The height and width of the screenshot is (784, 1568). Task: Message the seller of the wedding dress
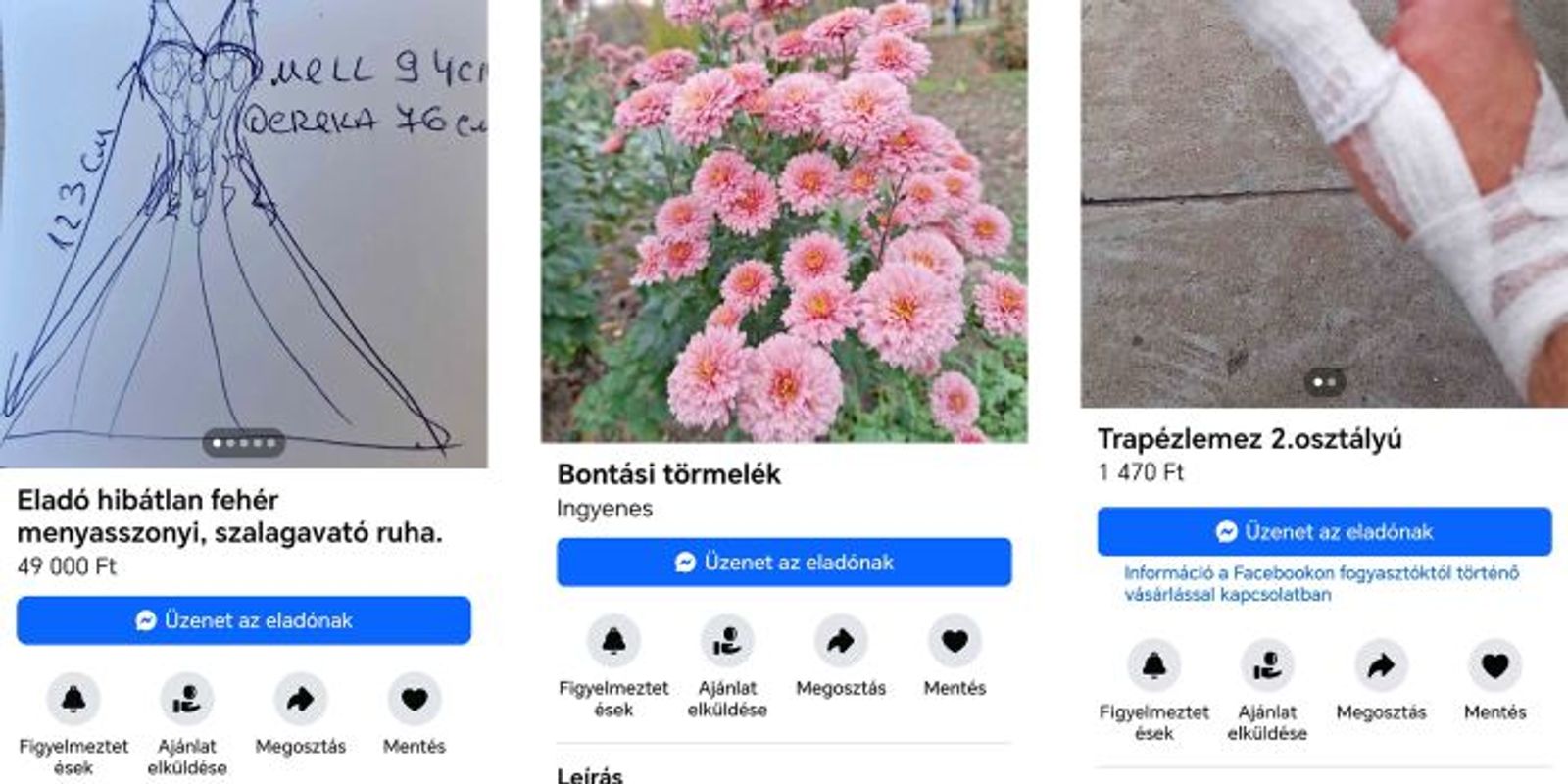coord(243,620)
